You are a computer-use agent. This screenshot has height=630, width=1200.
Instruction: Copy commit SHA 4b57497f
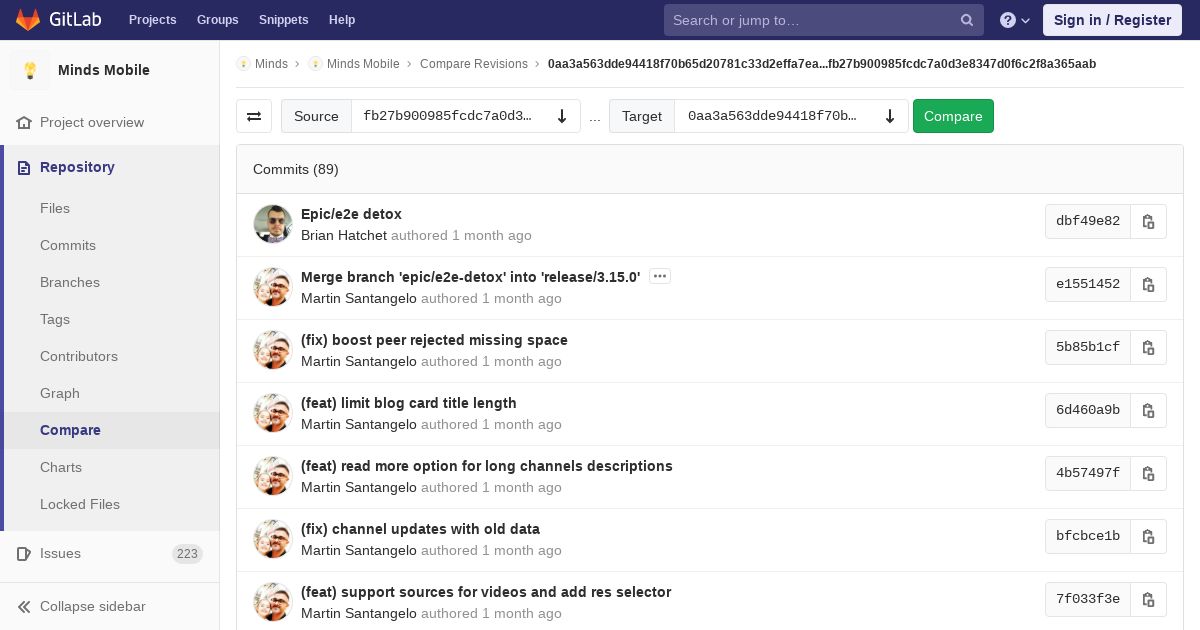[x=1148, y=474]
